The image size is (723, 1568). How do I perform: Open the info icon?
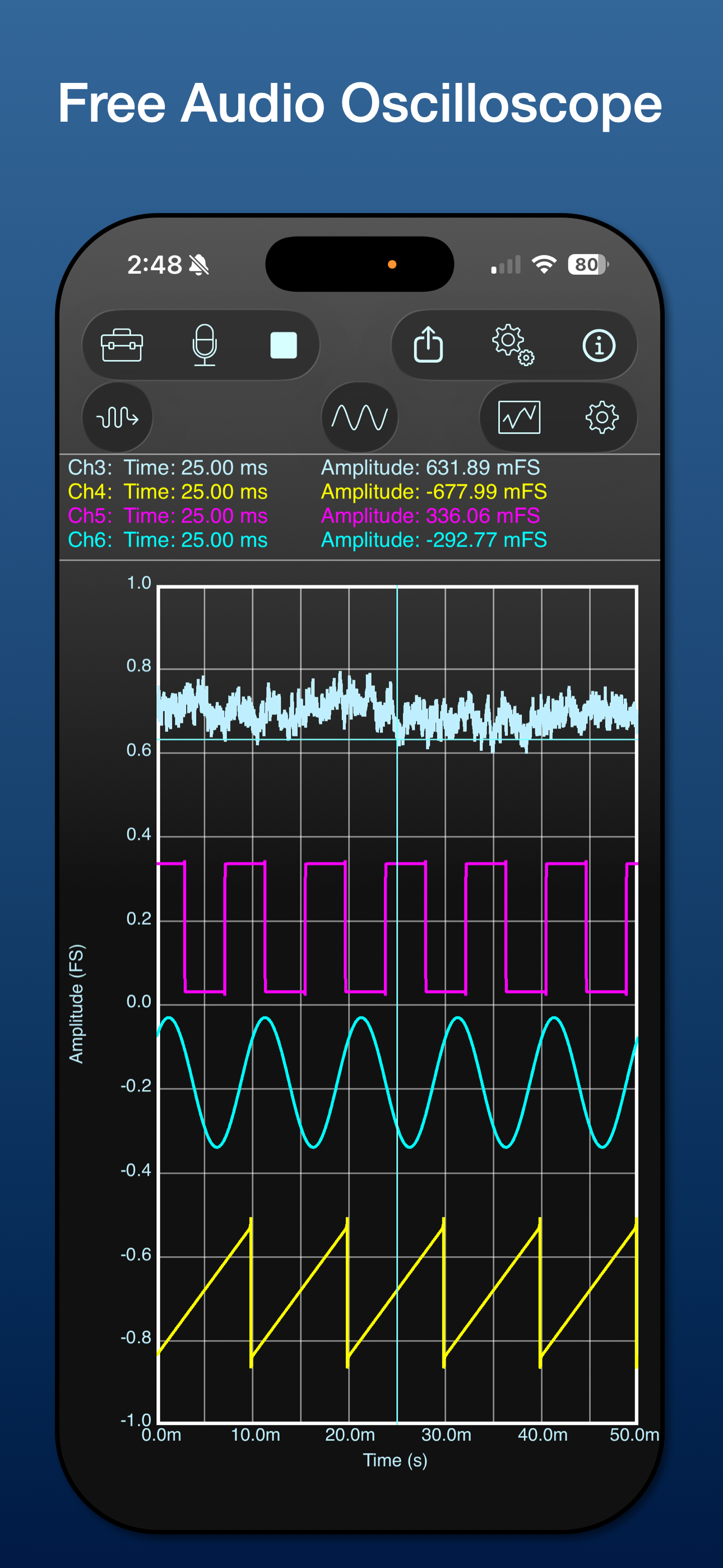[599, 346]
